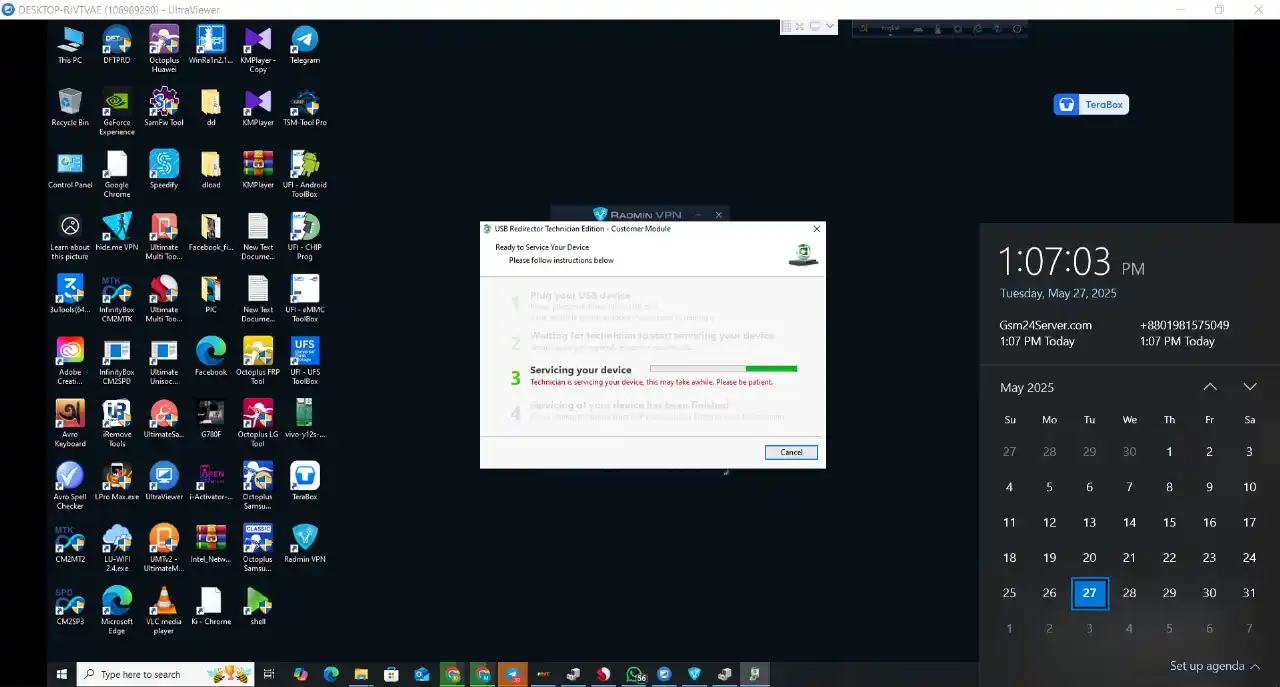Open the Octoplus LG Tool icon
The image size is (1280, 687).
[258, 424]
